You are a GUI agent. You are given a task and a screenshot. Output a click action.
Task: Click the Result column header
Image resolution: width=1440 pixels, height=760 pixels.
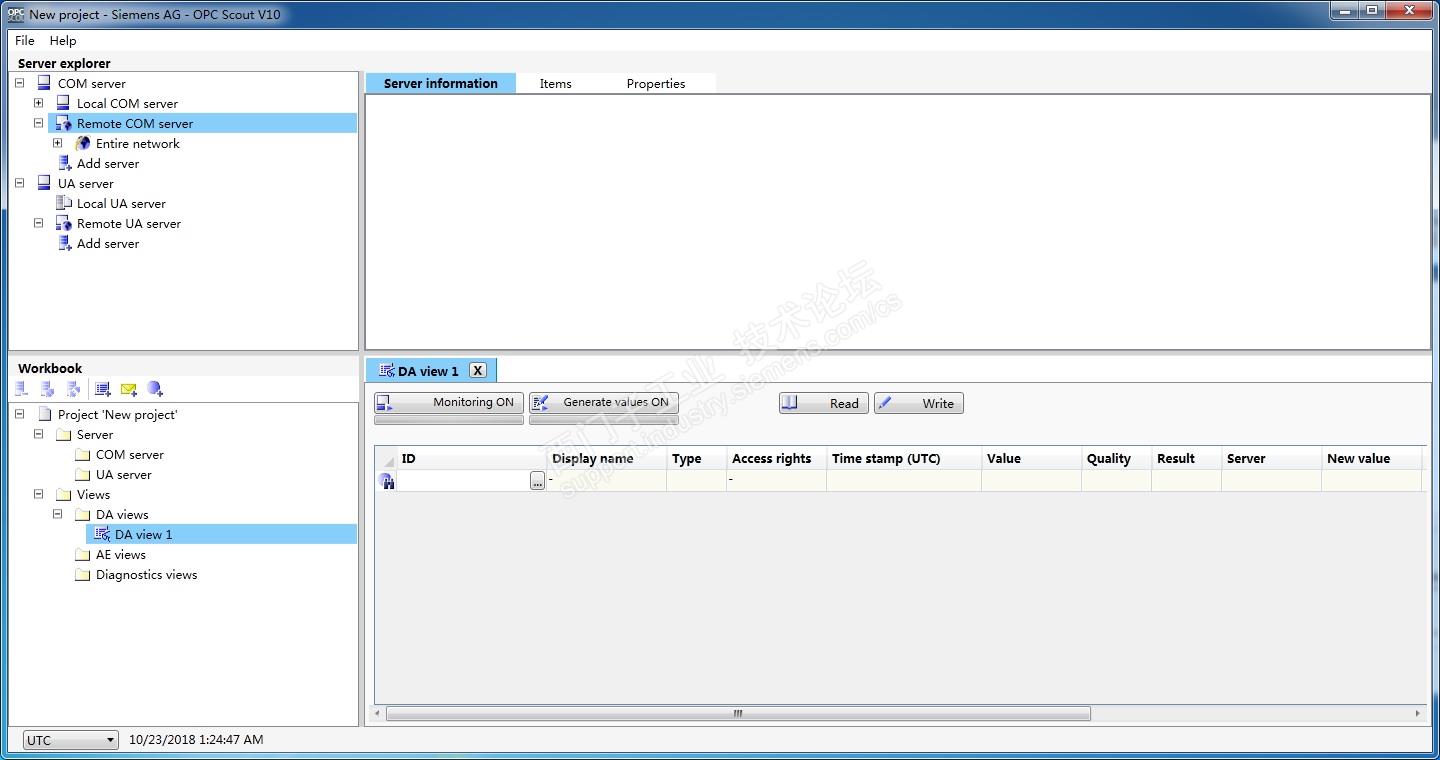pos(1187,458)
